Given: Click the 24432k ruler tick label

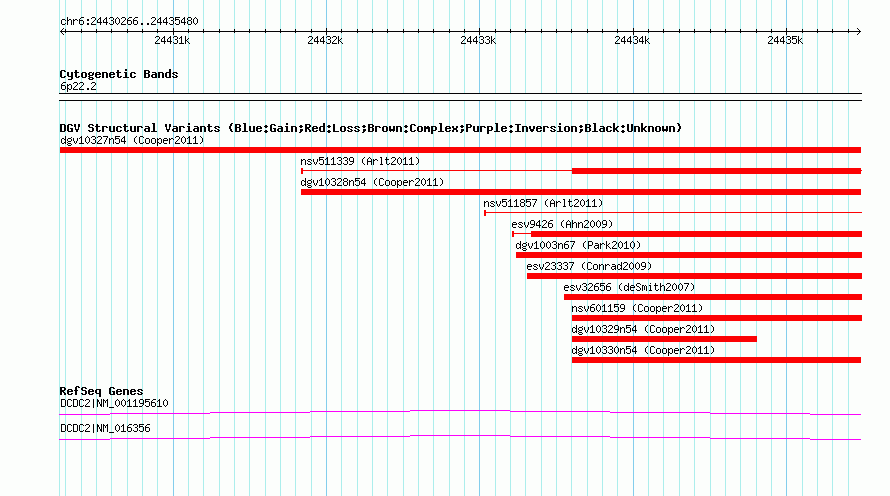Looking at the screenshot, I should click(x=325, y=40).
